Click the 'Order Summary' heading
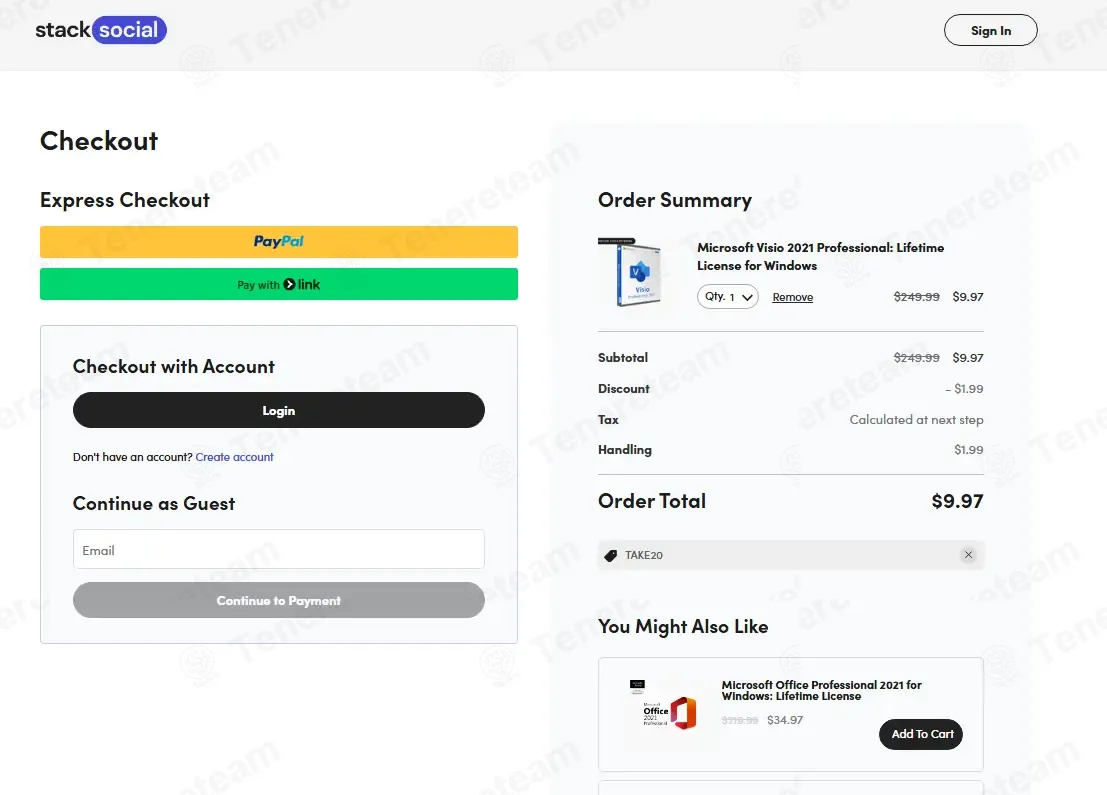1107x795 pixels. coord(674,200)
